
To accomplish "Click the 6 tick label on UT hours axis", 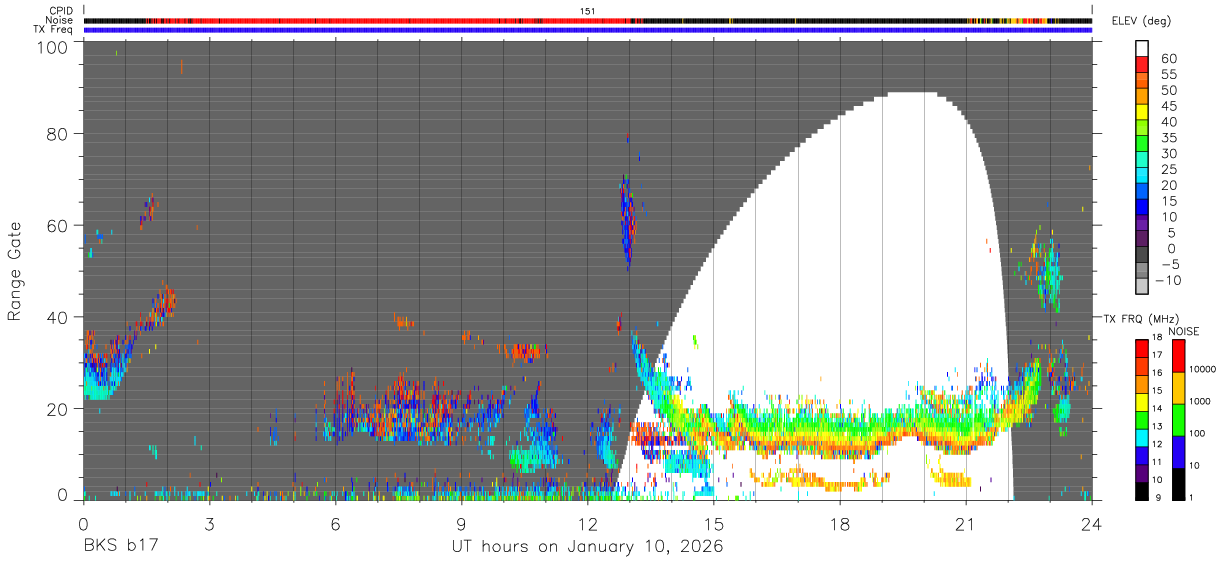I will click(x=335, y=523).
